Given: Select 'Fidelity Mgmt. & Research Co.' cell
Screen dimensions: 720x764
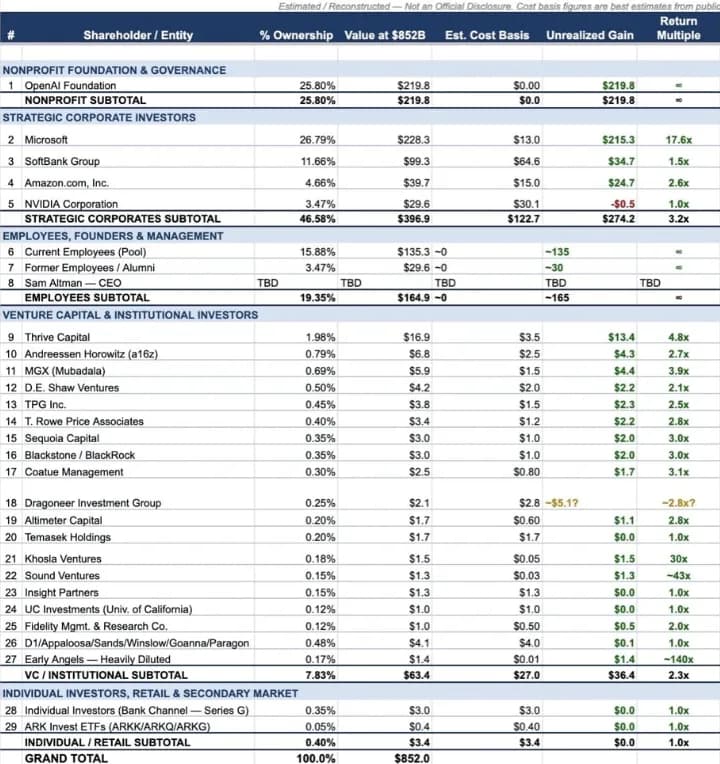Looking at the screenshot, I should click(x=96, y=627).
